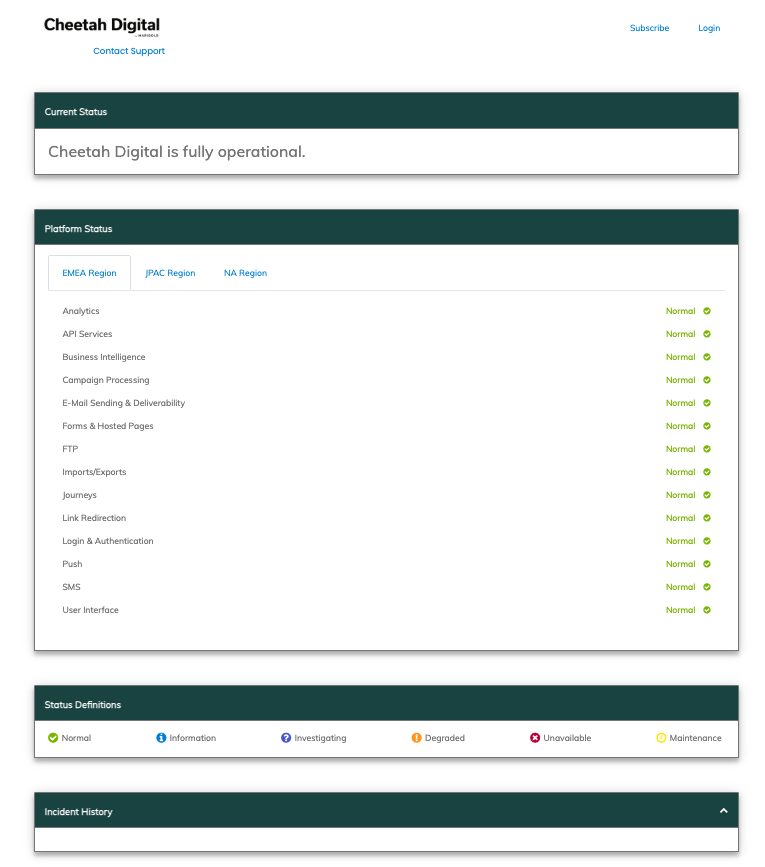The height and width of the screenshot is (867, 765).
Task: Click the status icon for FTP row
Action: click(x=707, y=449)
